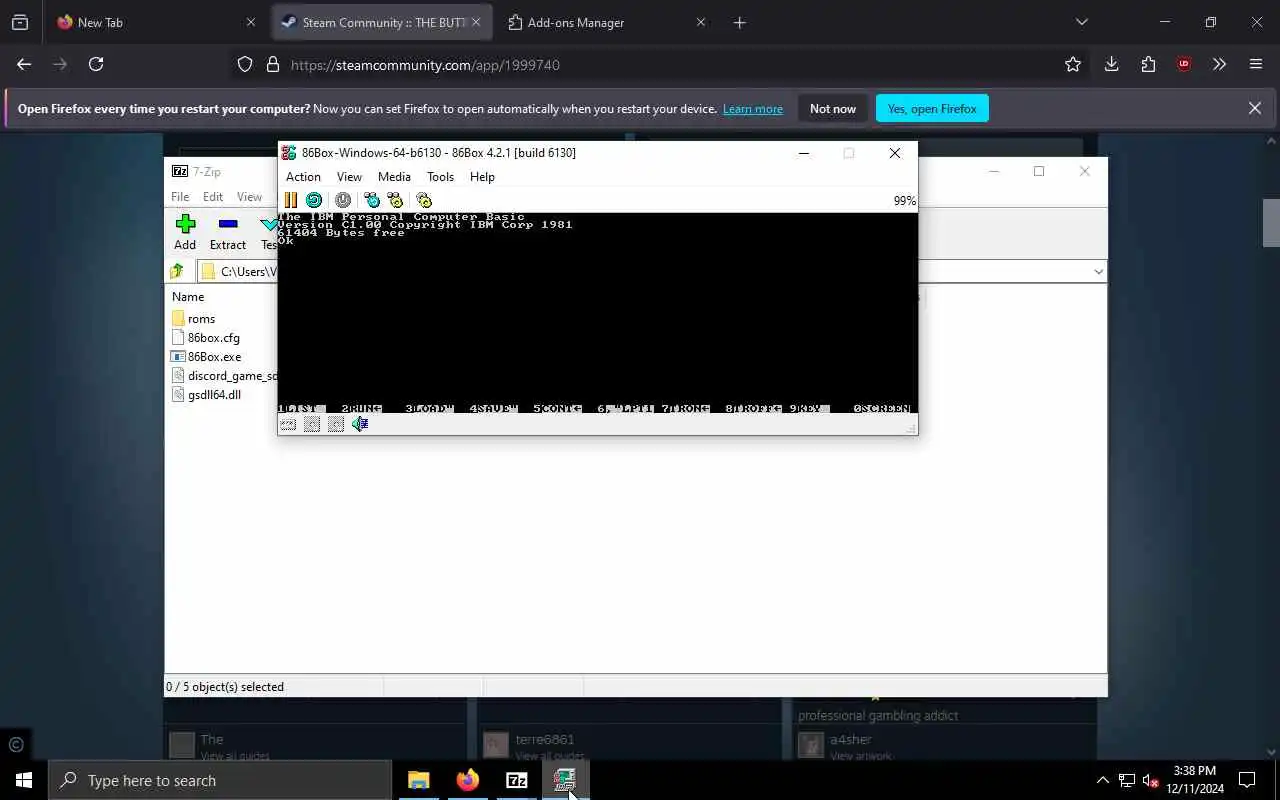
Task: Sort the 7-Zip file list by Name
Action: point(188,297)
